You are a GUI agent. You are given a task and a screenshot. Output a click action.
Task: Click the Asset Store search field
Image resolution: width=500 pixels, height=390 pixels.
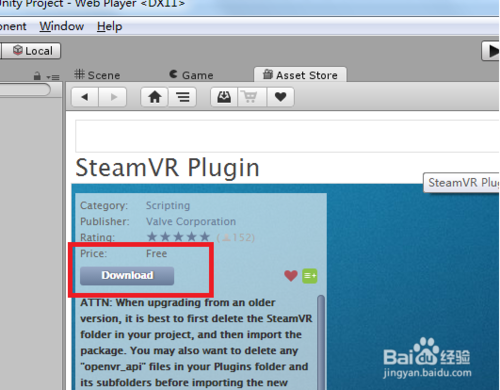coord(287,136)
